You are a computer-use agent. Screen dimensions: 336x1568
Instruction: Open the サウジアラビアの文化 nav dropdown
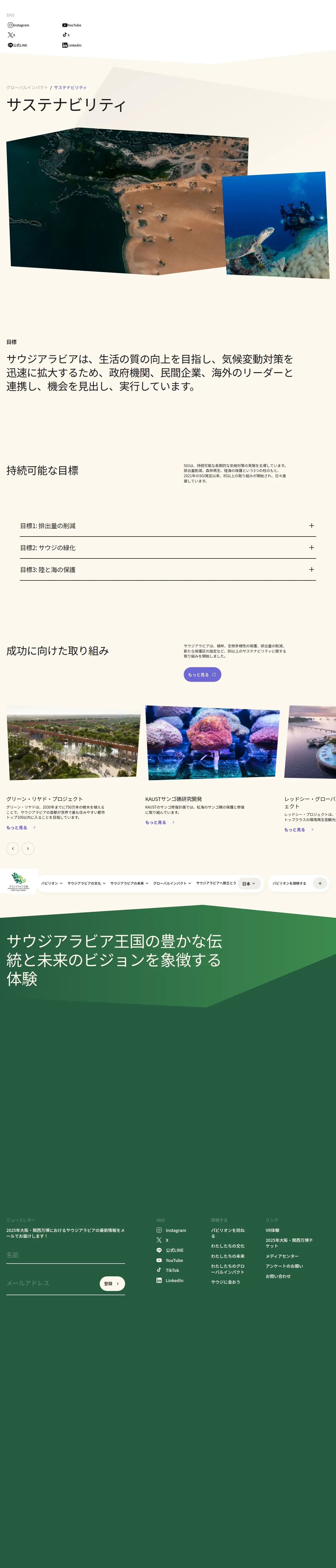87,883
